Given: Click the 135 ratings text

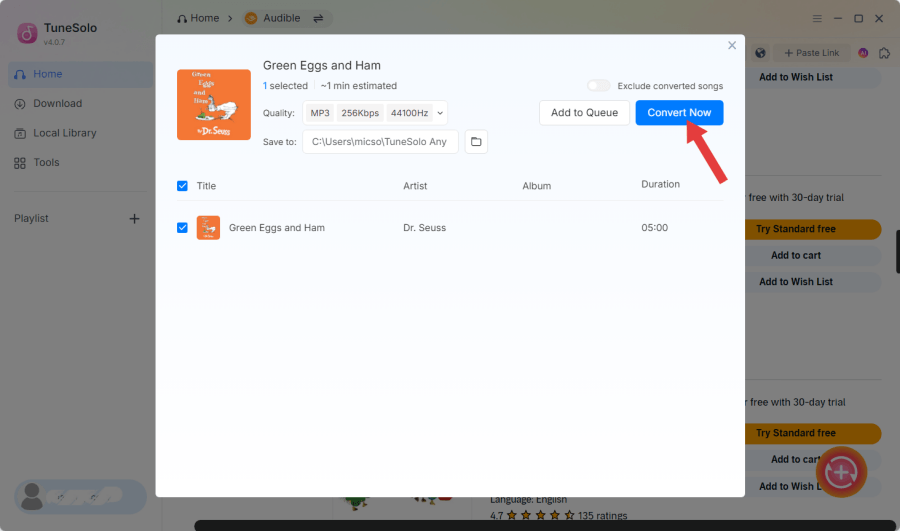Looking at the screenshot, I should (x=602, y=516).
